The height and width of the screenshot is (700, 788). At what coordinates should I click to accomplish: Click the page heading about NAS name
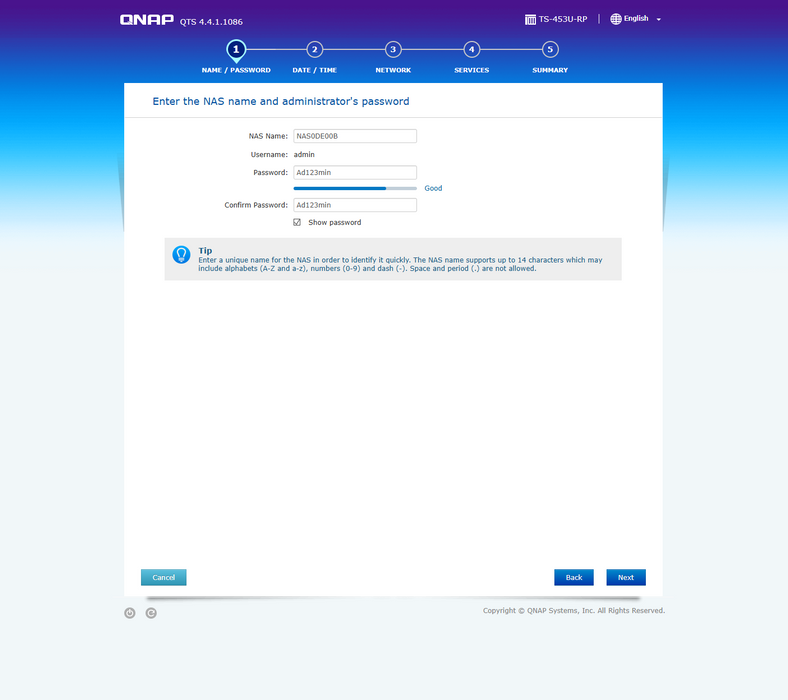point(281,102)
